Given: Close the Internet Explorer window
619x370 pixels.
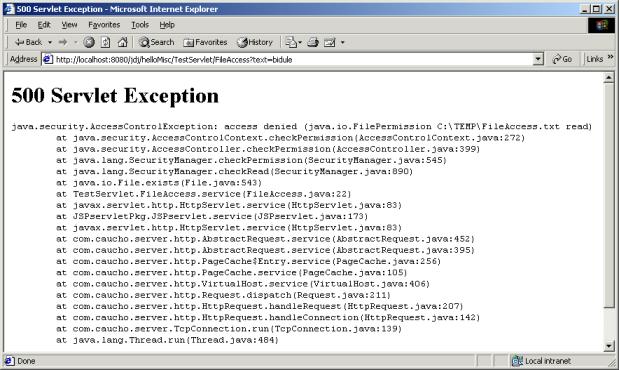Looking at the screenshot, I should click(x=608, y=9).
